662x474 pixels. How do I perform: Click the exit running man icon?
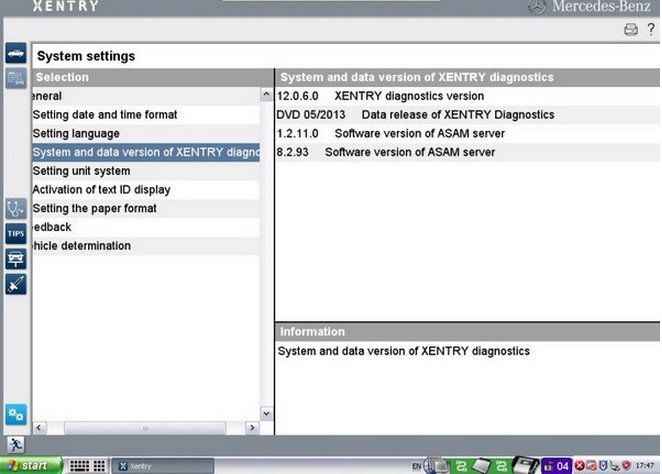click(16, 444)
